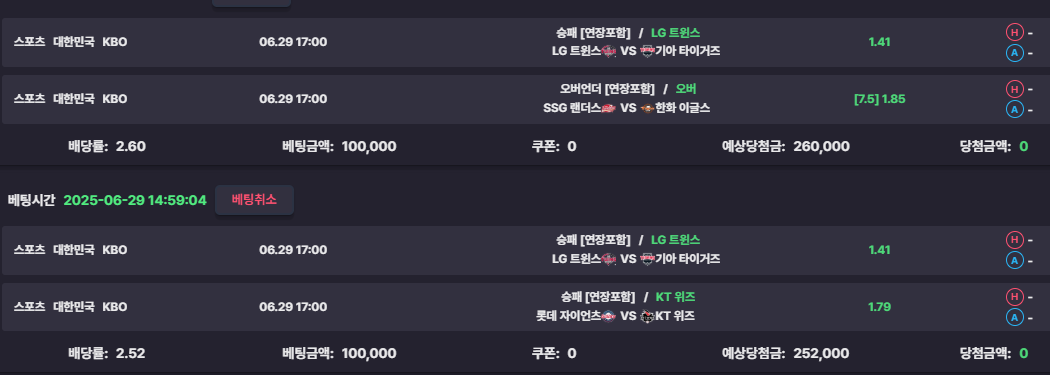The height and width of the screenshot is (375, 1050).
Task: Click the SSG 랜더스 team logo
Action: pyautogui.click(x=609, y=108)
